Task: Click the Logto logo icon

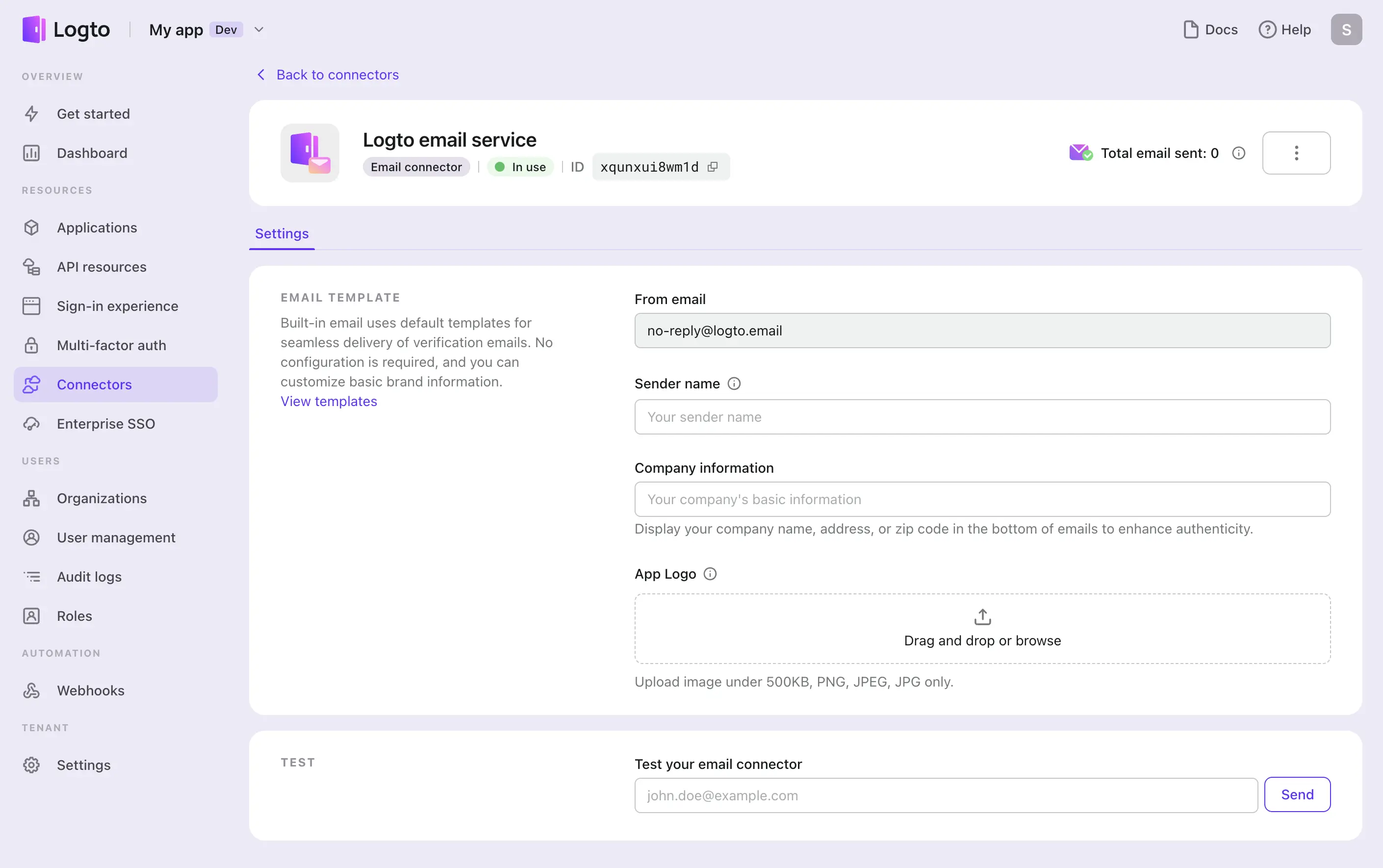Action: [x=34, y=29]
